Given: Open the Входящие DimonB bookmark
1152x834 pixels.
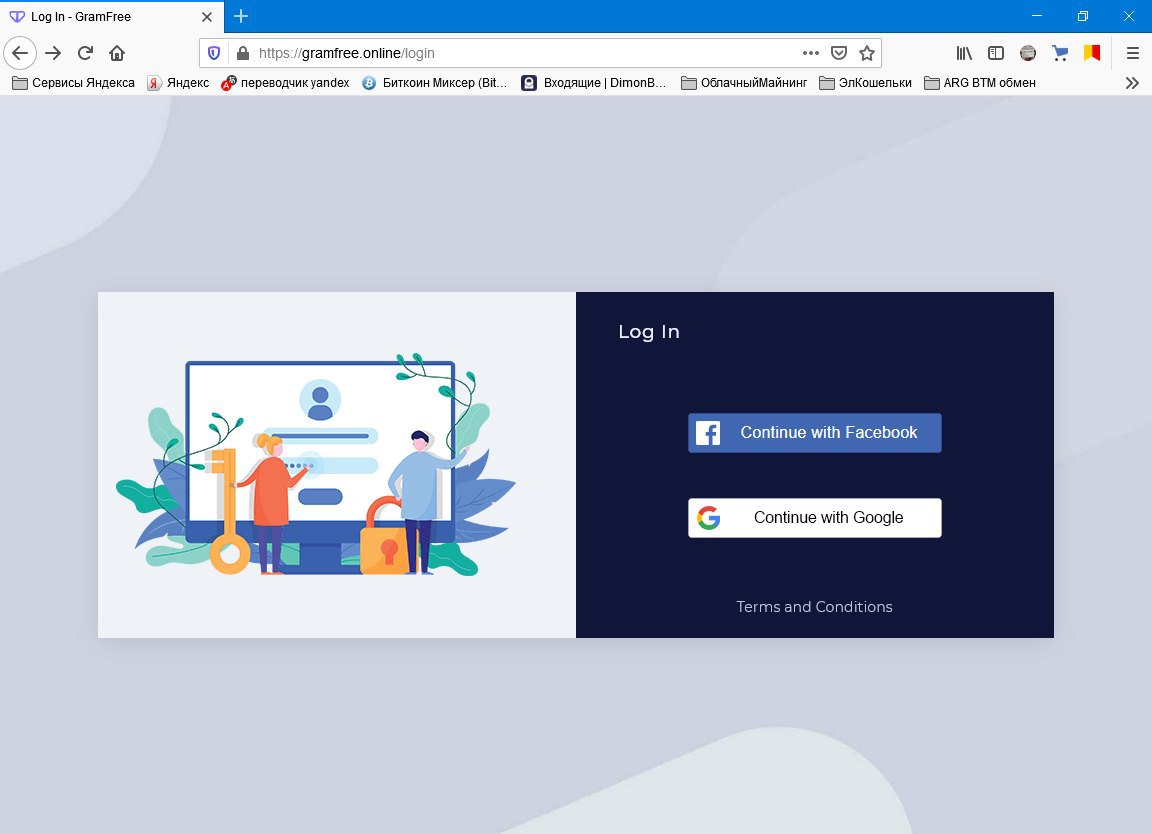Looking at the screenshot, I should click(x=594, y=83).
